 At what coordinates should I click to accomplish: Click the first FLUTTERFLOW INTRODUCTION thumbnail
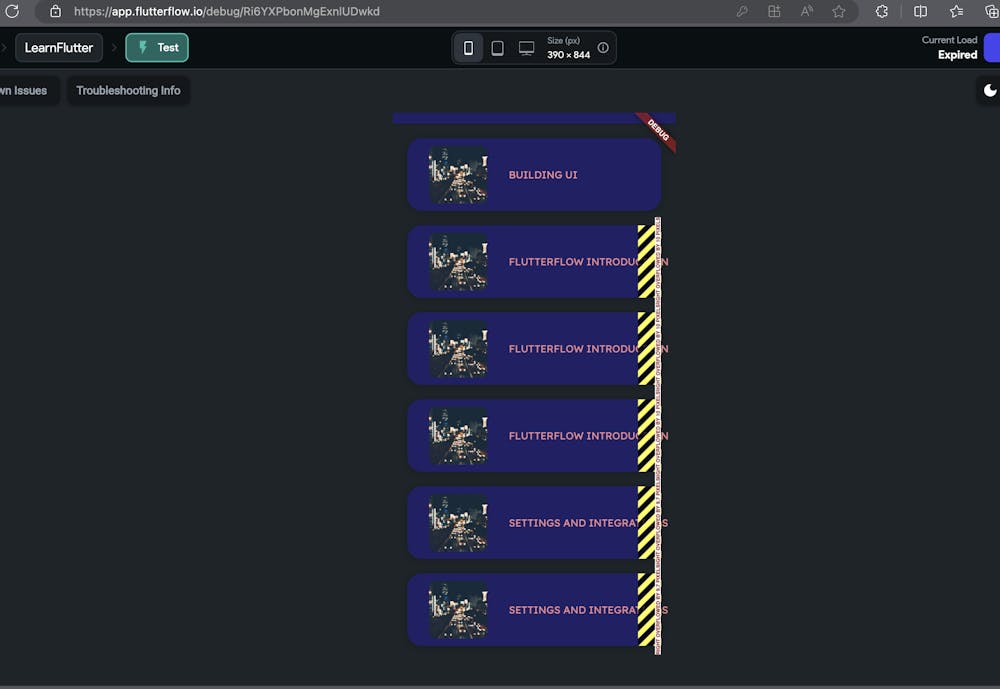coord(459,262)
